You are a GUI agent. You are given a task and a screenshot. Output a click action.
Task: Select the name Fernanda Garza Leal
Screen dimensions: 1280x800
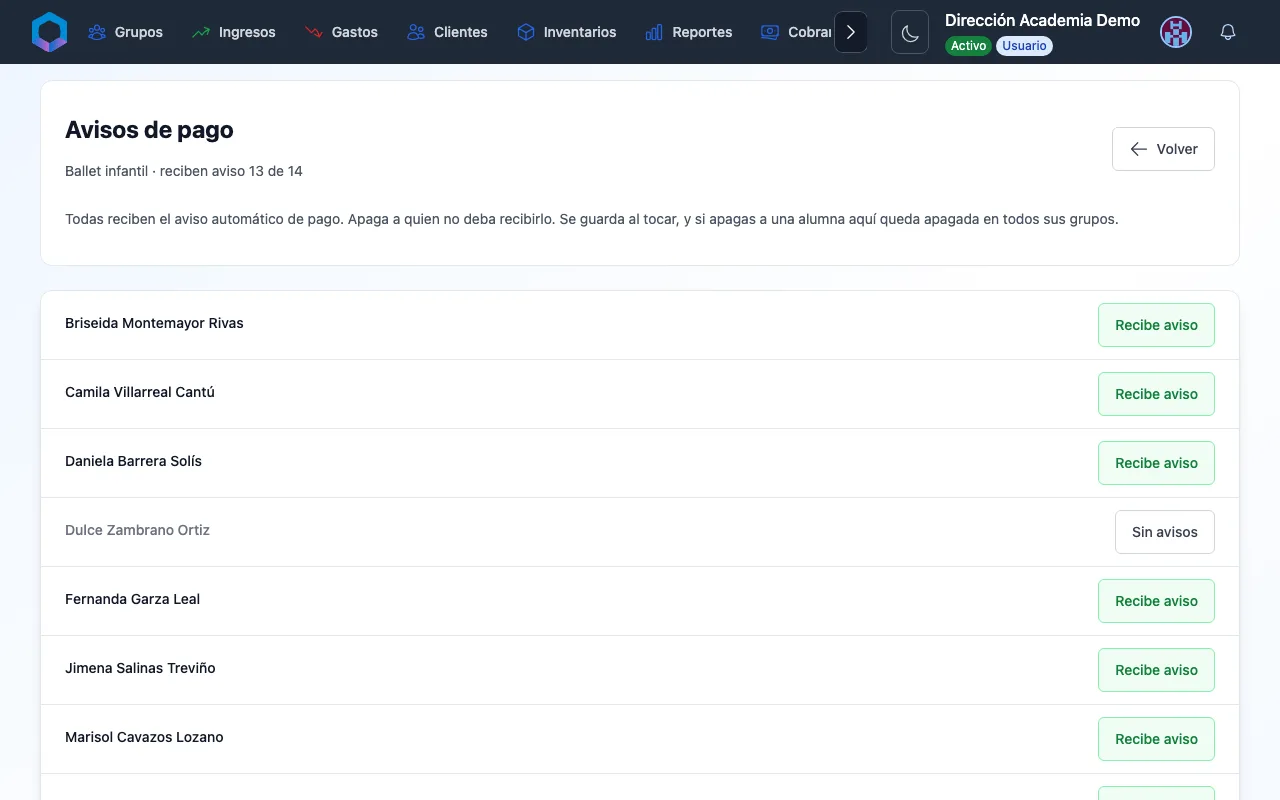132,599
